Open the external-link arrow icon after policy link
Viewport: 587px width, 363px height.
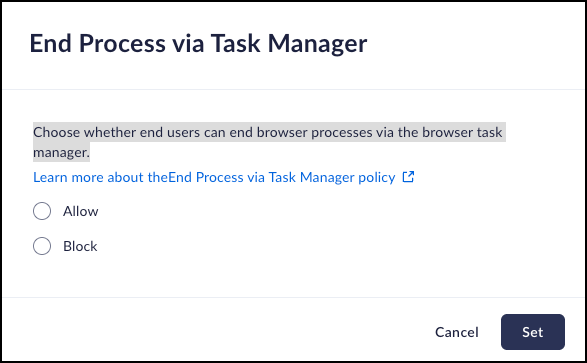[408, 177]
